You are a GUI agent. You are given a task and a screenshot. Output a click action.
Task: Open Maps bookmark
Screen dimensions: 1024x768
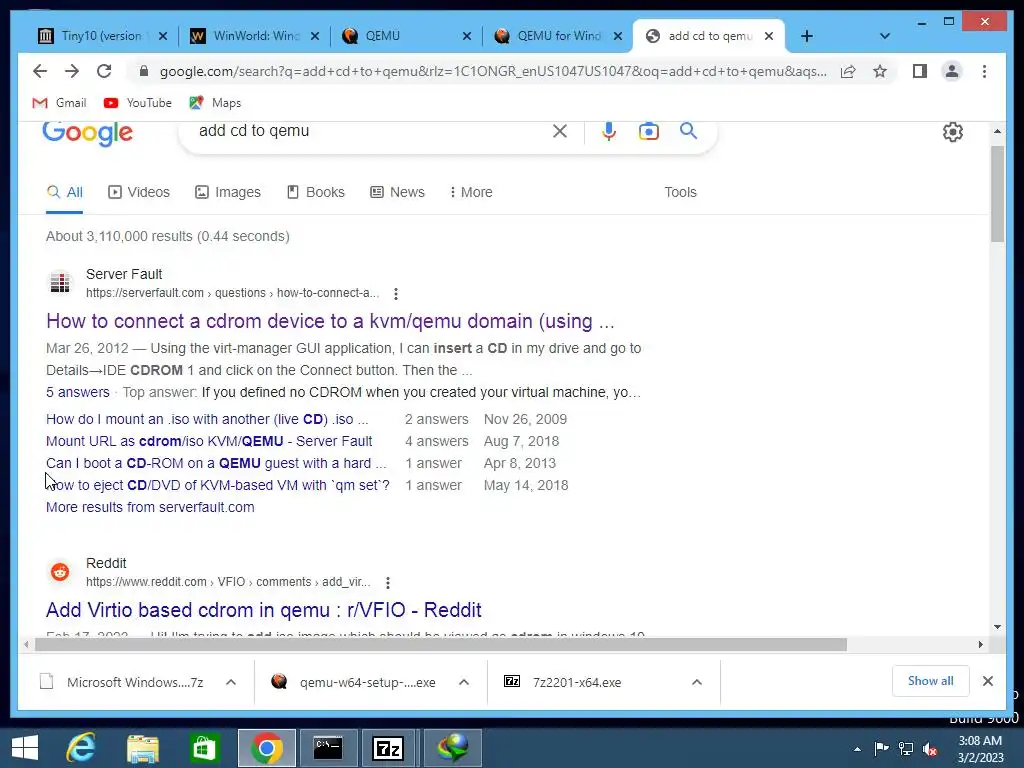tap(215, 103)
